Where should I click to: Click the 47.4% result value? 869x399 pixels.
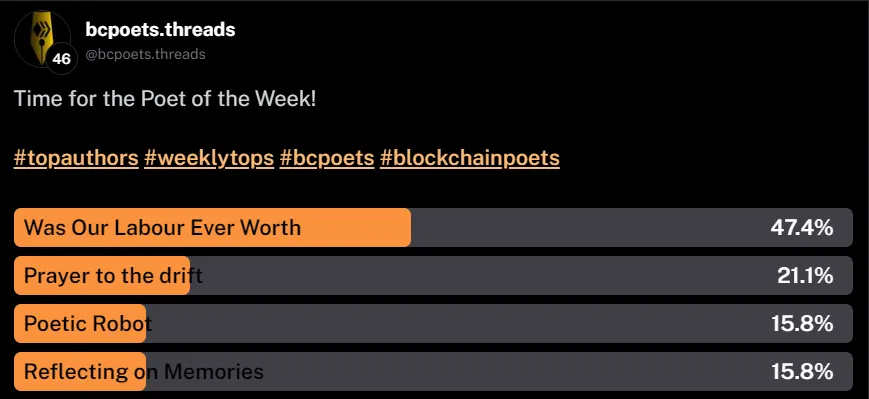(x=801, y=227)
